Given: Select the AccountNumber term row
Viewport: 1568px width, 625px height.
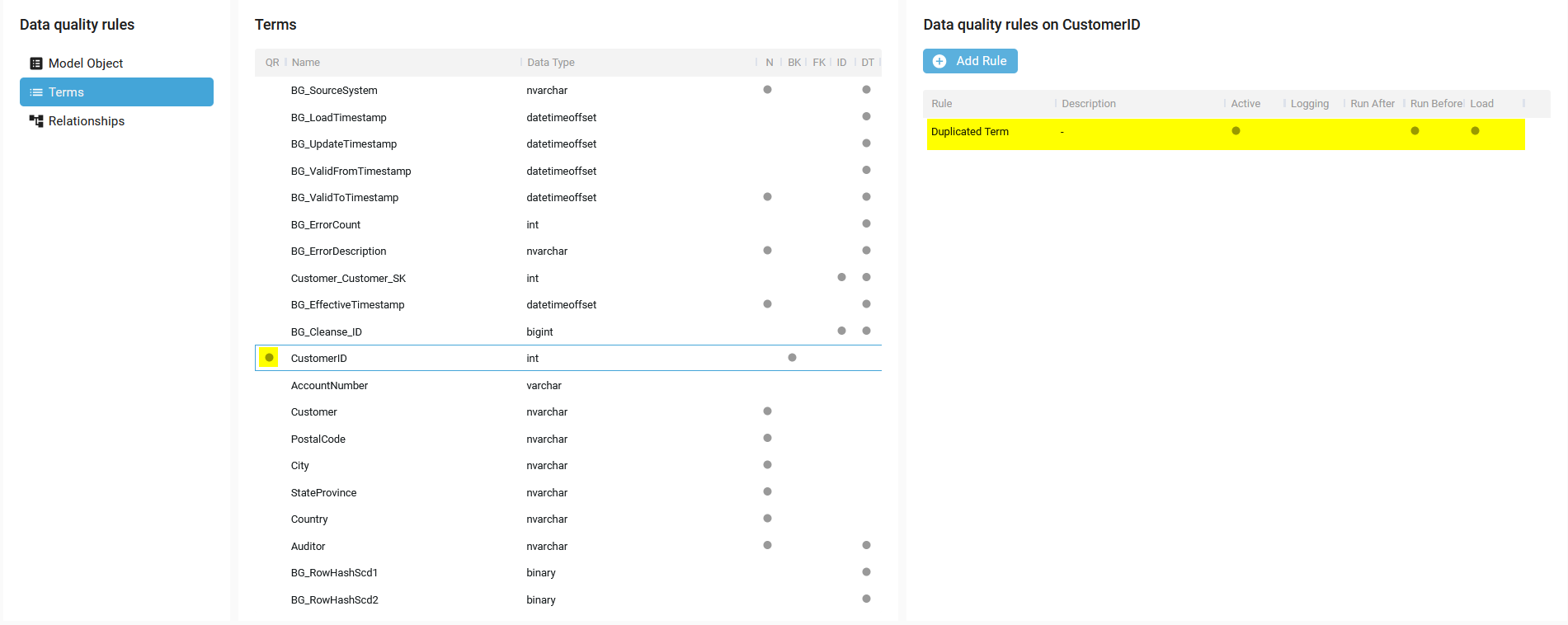Looking at the screenshot, I should 330,386.
